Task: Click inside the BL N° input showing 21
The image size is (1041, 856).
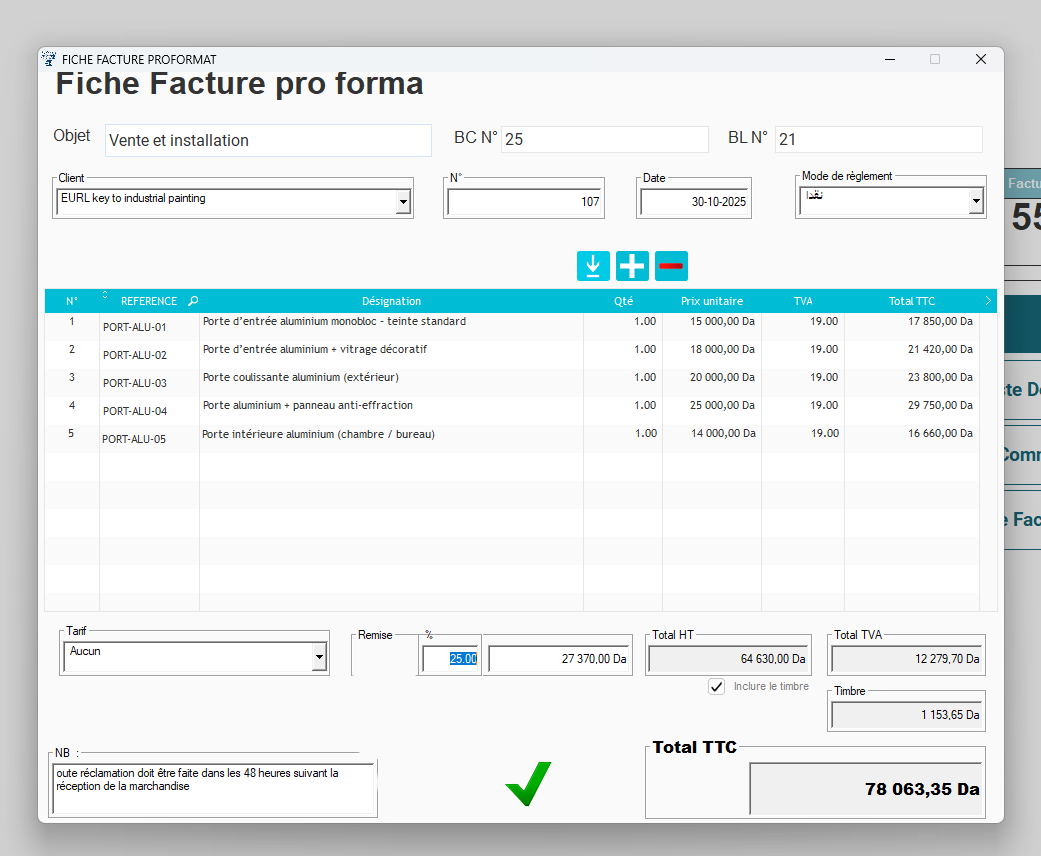Action: coord(878,139)
